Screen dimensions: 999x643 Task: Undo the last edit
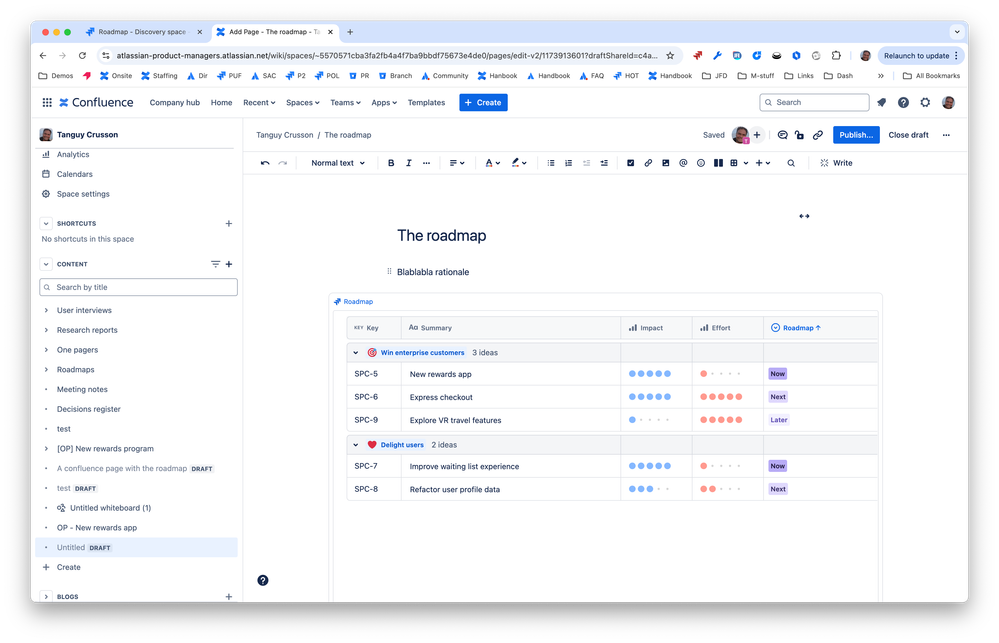point(265,163)
